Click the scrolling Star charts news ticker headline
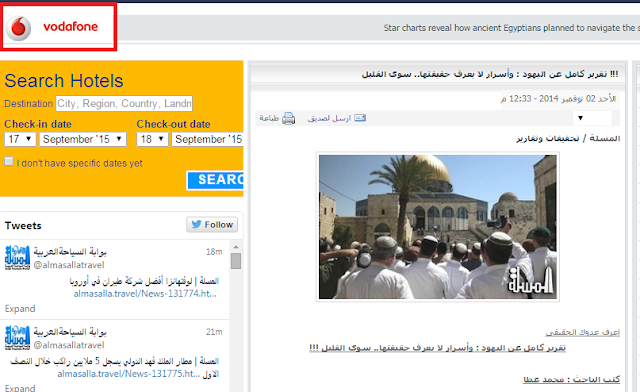This screenshot has width=640, height=392. pos(511,28)
